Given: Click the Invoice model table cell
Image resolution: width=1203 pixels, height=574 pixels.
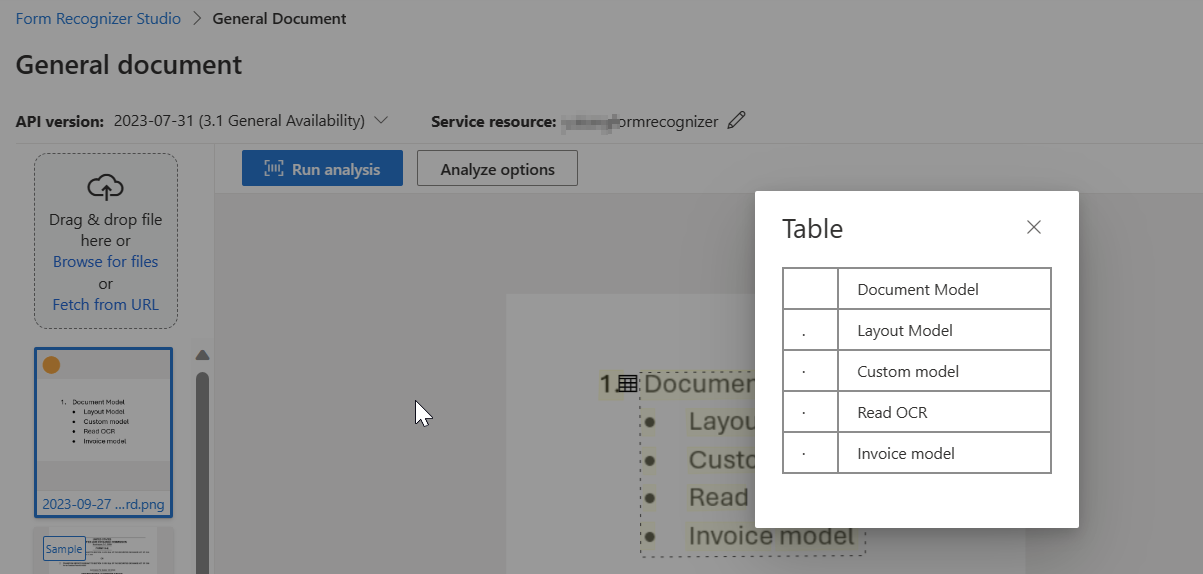Looking at the screenshot, I should [x=944, y=453].
